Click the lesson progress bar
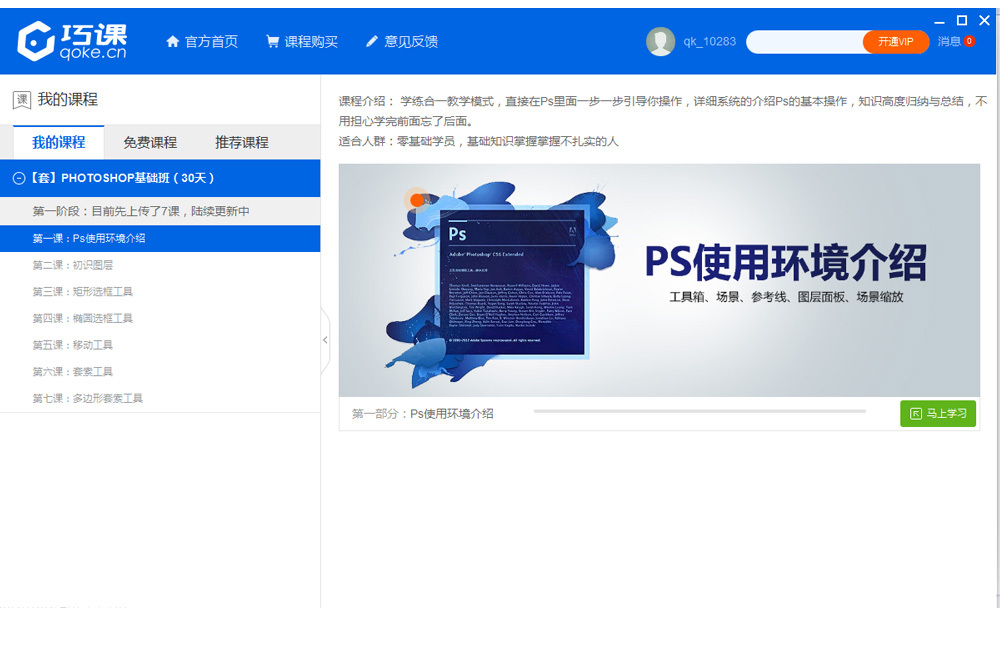The width and height of the screenshot is (1000, 666). tap(699, 411)
